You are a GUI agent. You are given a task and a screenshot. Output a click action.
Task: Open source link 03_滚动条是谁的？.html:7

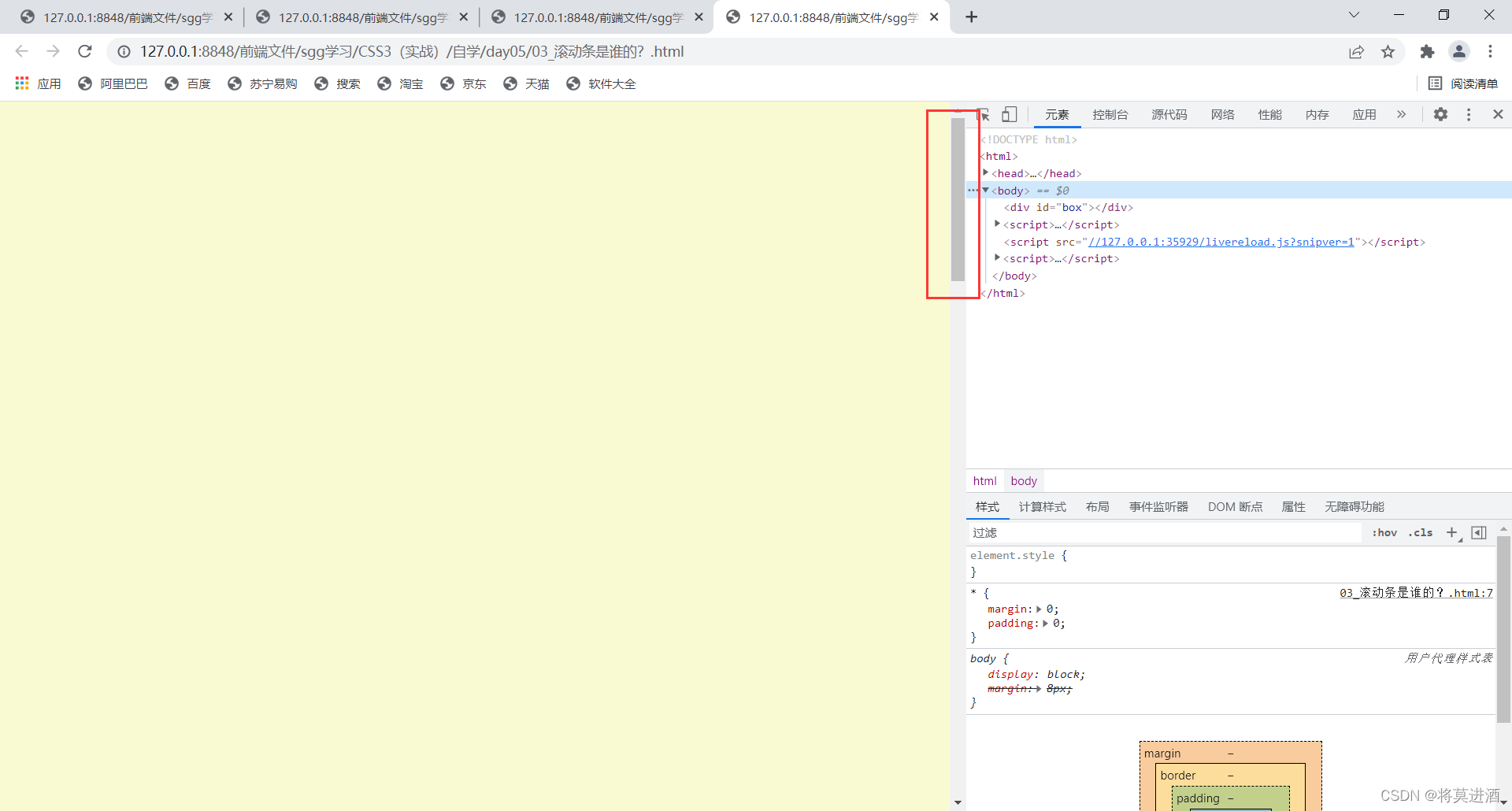[1416, 593]
